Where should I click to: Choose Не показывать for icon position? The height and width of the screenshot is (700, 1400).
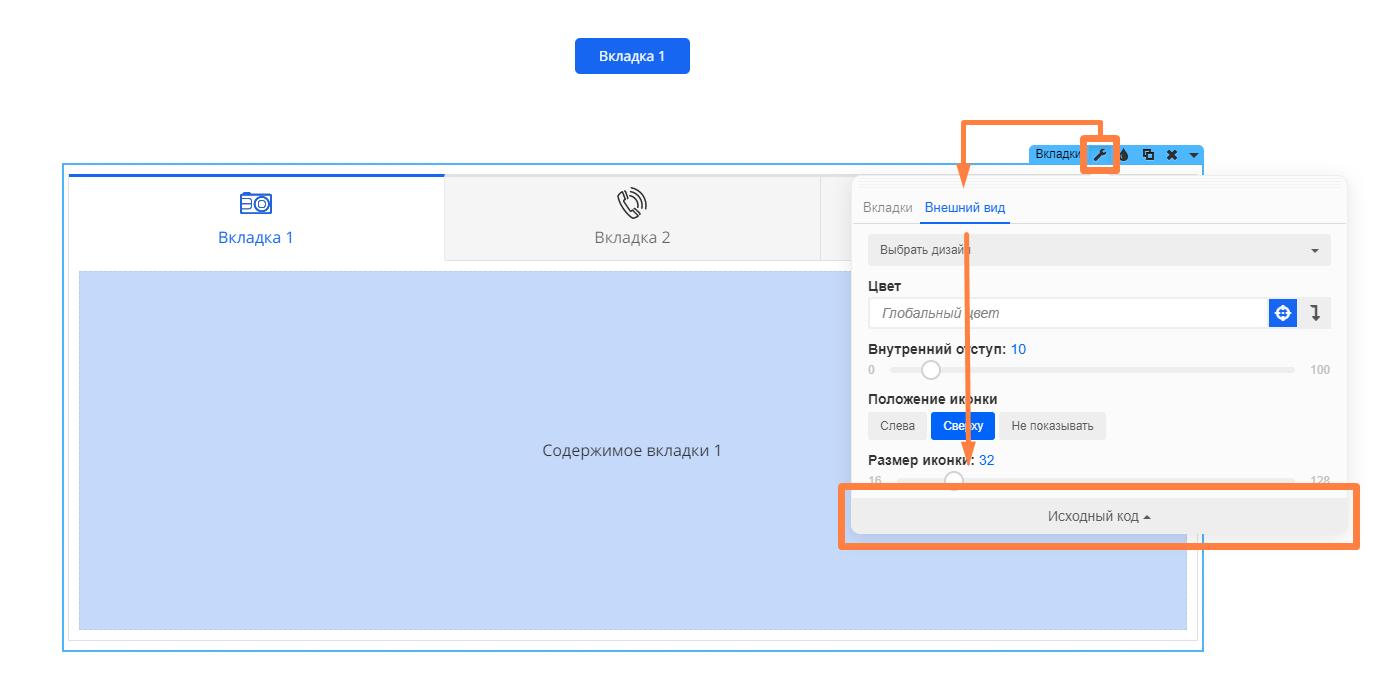[x=1052, y=426]
